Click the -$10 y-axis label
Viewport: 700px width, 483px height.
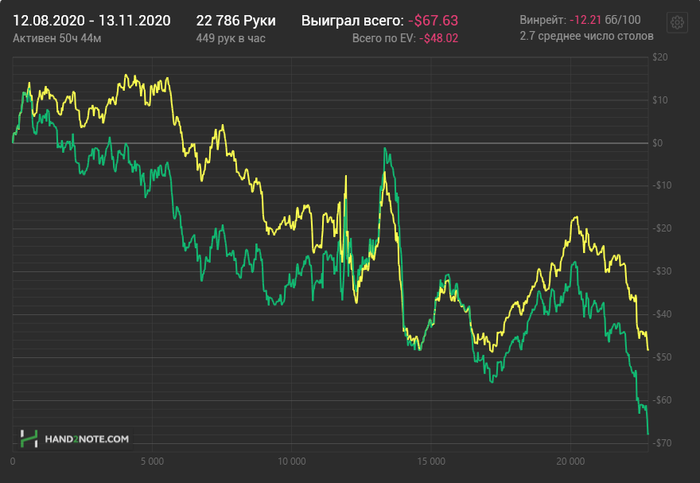(x=662, y=185)
